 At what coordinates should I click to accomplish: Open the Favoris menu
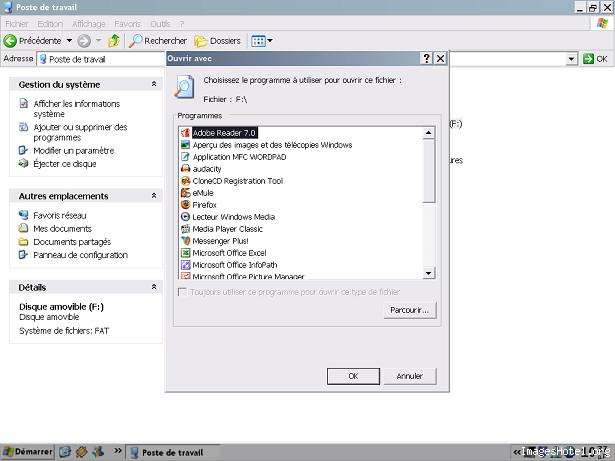tap(127, 24)
